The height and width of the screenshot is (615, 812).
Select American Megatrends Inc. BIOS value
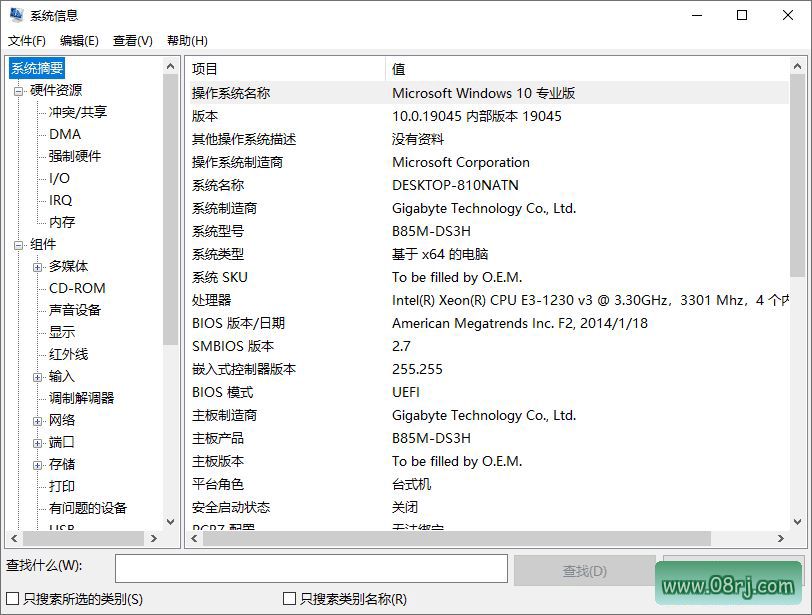[x=520, y=323]
